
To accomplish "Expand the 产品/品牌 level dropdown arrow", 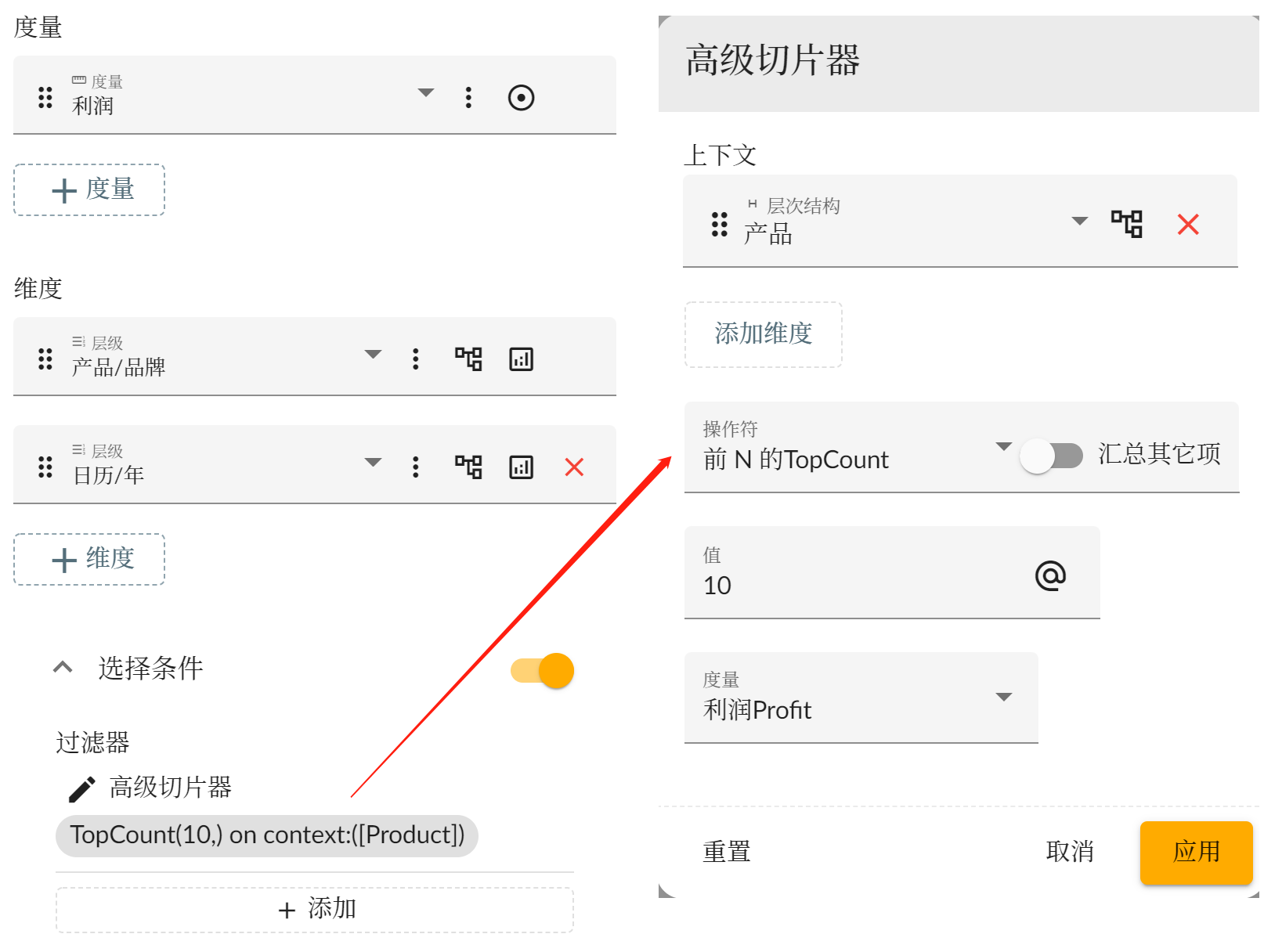I will pyautogui.click(x=374, y=355).
